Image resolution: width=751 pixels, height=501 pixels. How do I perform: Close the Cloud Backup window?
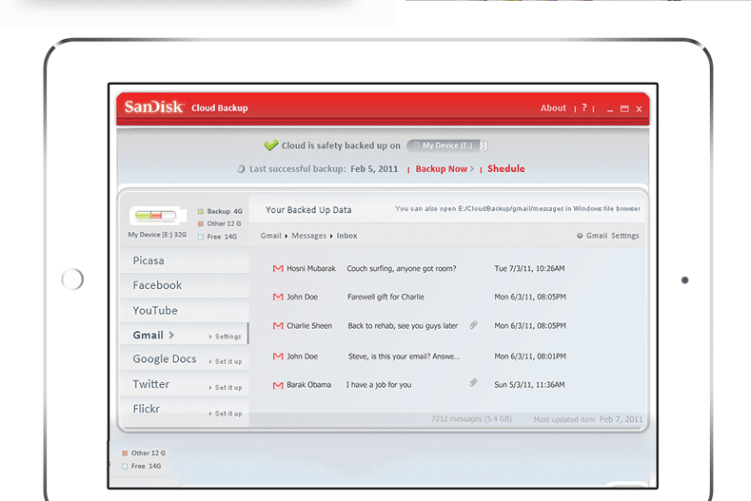click(639, 109)
